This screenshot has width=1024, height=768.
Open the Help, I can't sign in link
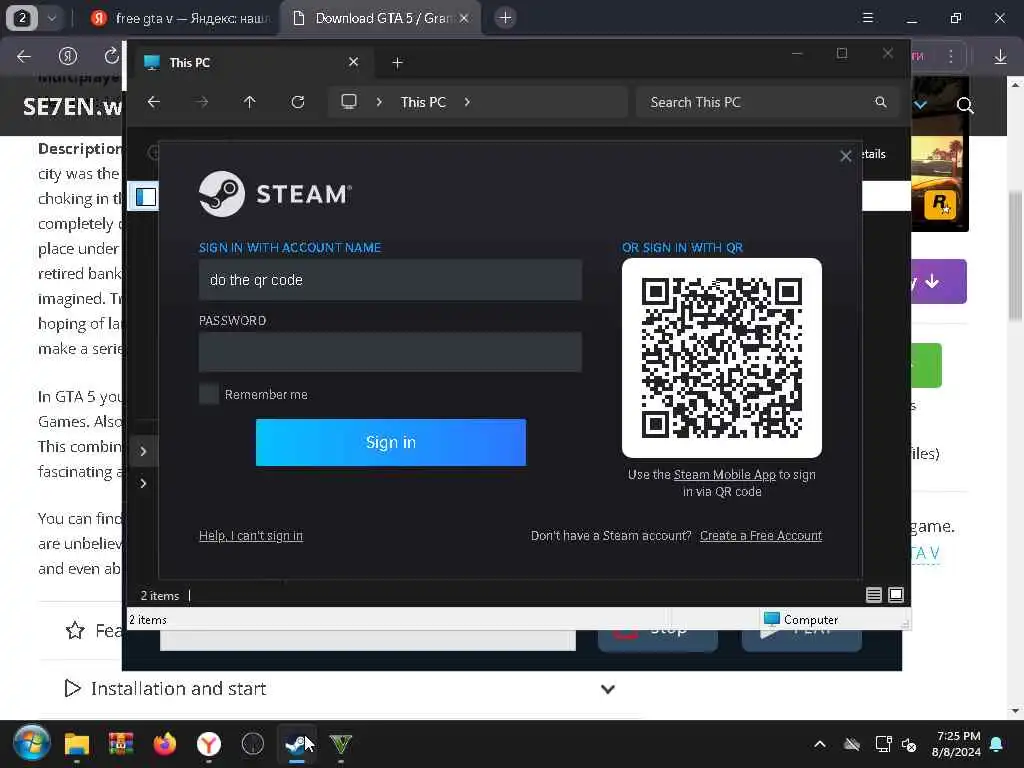tap(251, 536)
